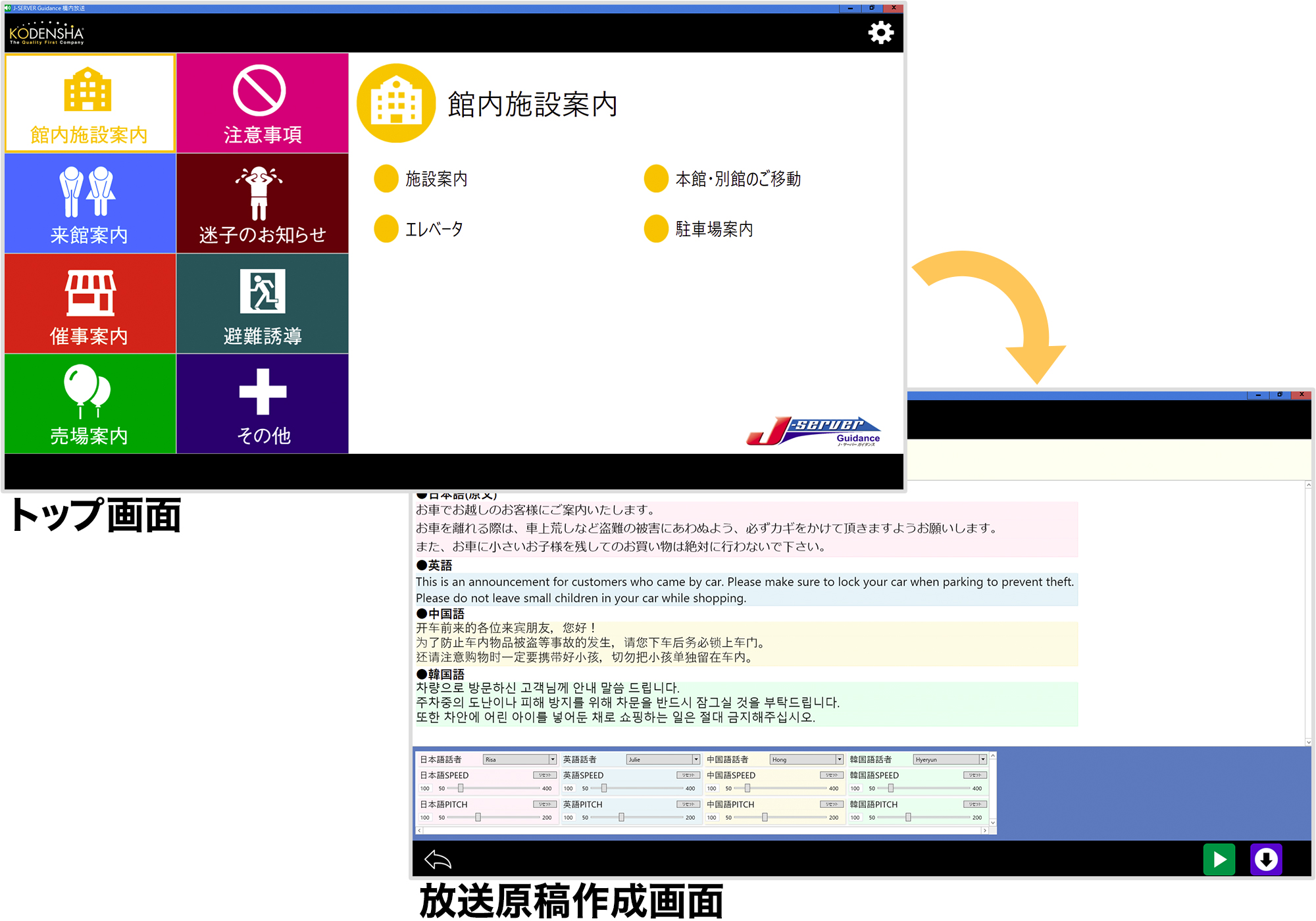The height and width of the screenshot is (921, 1316).
Task: Select the 本館・別館のご移動 item
Action: click(x=722, y=178)
